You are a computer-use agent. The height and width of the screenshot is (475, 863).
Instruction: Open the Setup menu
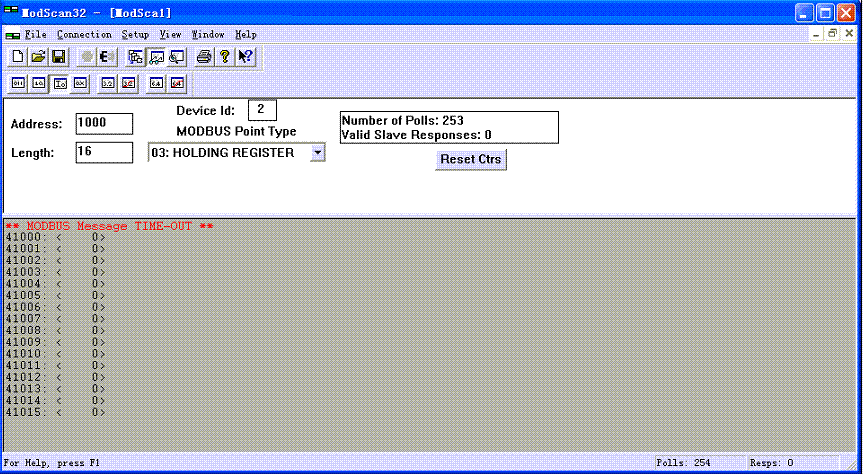coord(135,34)
